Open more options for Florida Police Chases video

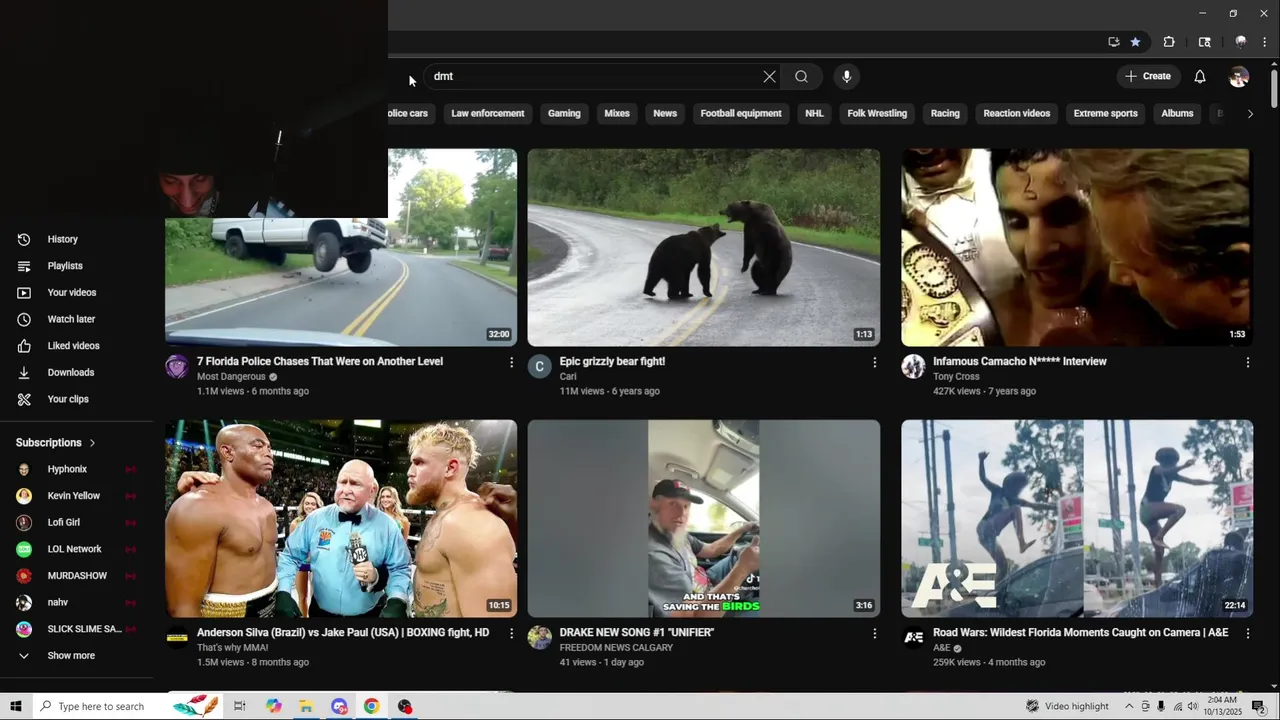pos(511,362)
